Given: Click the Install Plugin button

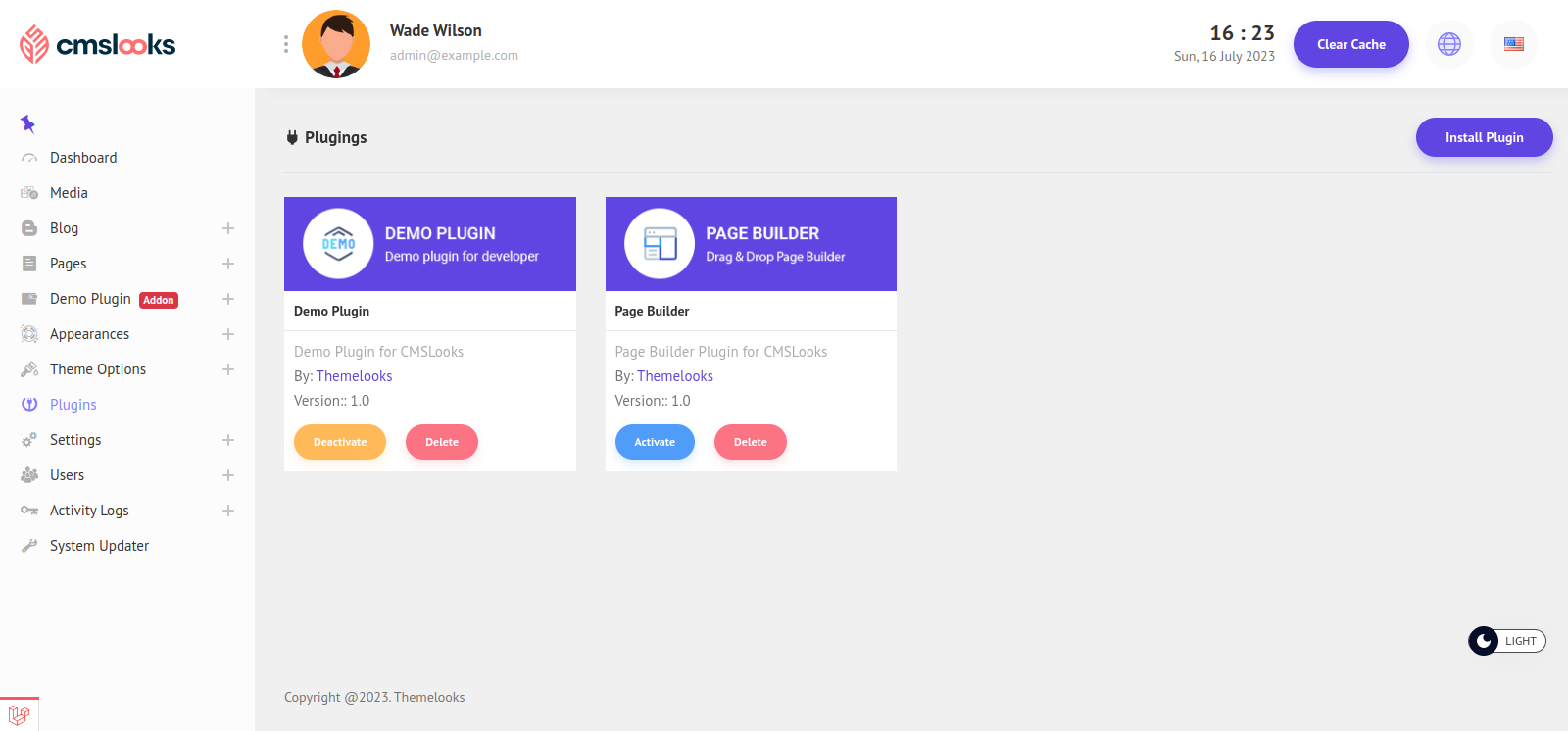Looking at the screenshot, I should pos(1484,137).
